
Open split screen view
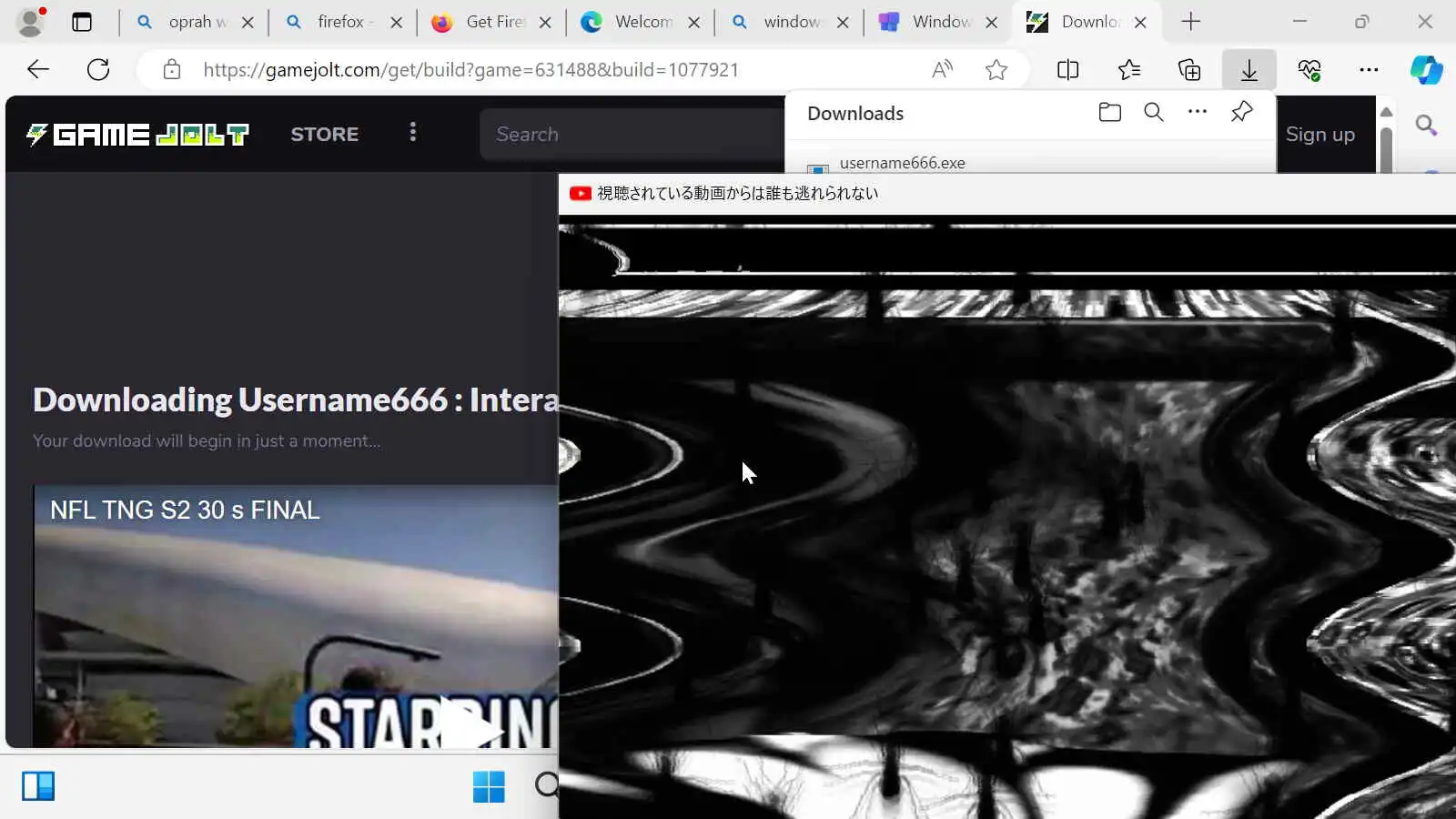click(x=1068, y=69)
